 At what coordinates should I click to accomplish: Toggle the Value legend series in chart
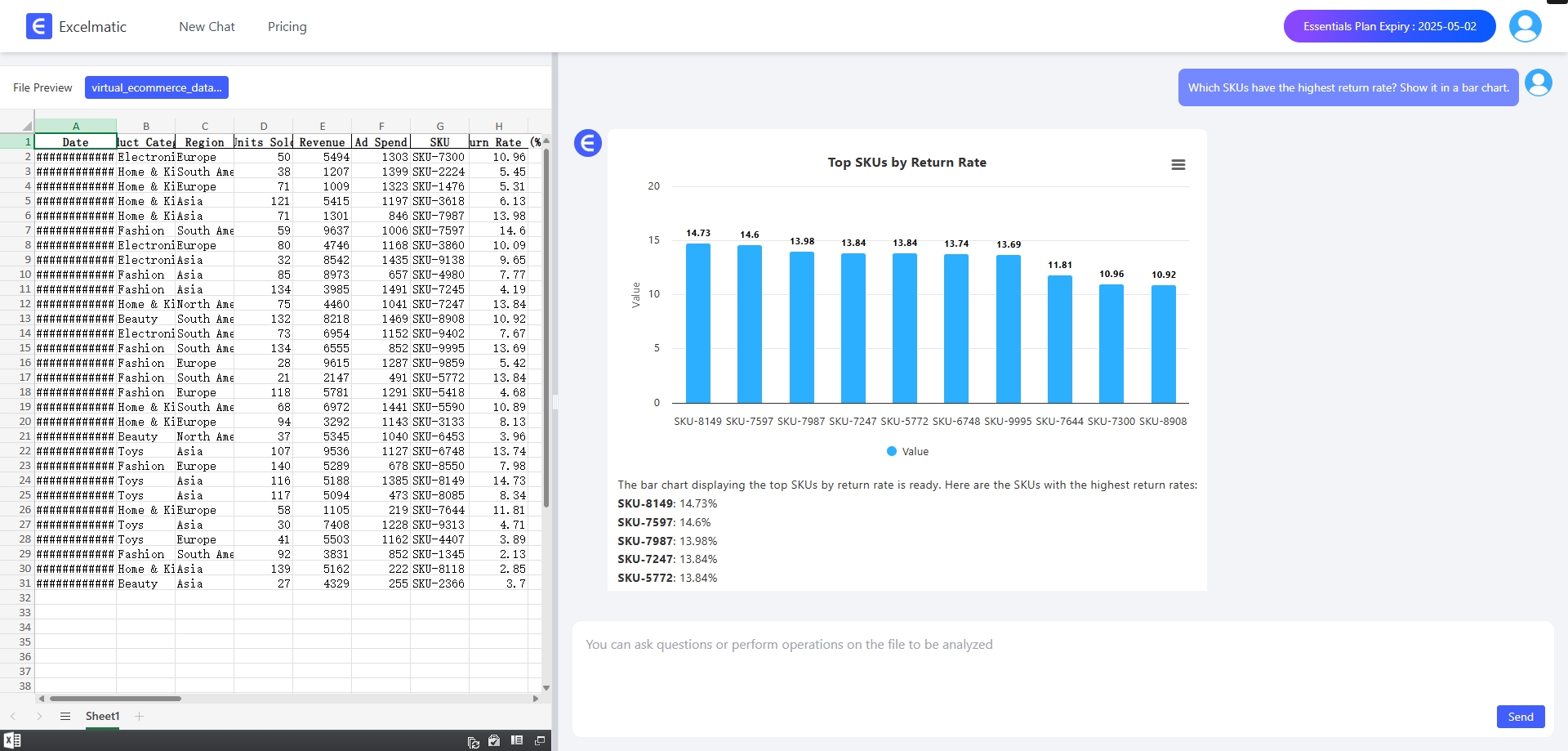pyautogui.click(x=907, y=452)
